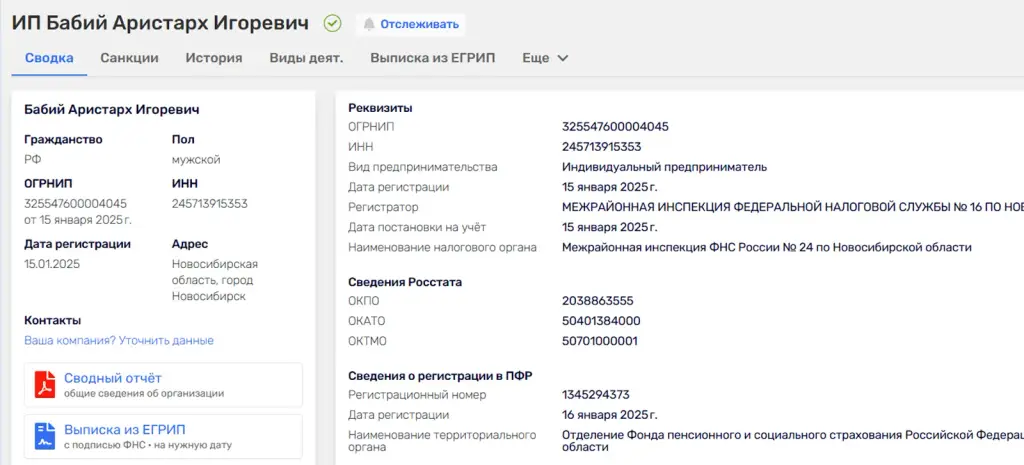Select the Выписка из ЕГРИП tab

coord(432,57)
